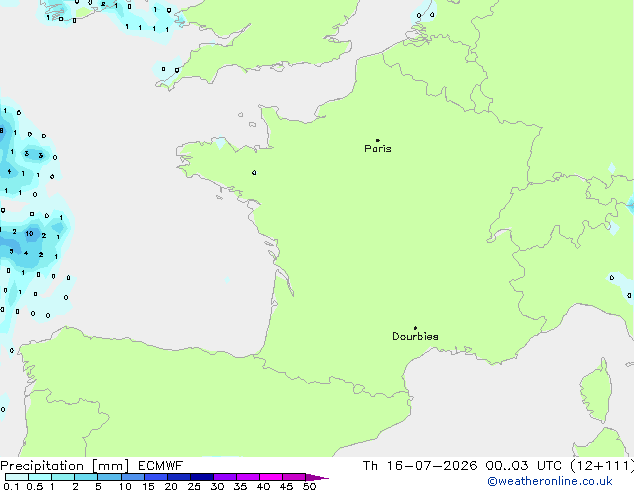Click the ECMWF model label
Viewport: 634px width, 490px height.
161,466
